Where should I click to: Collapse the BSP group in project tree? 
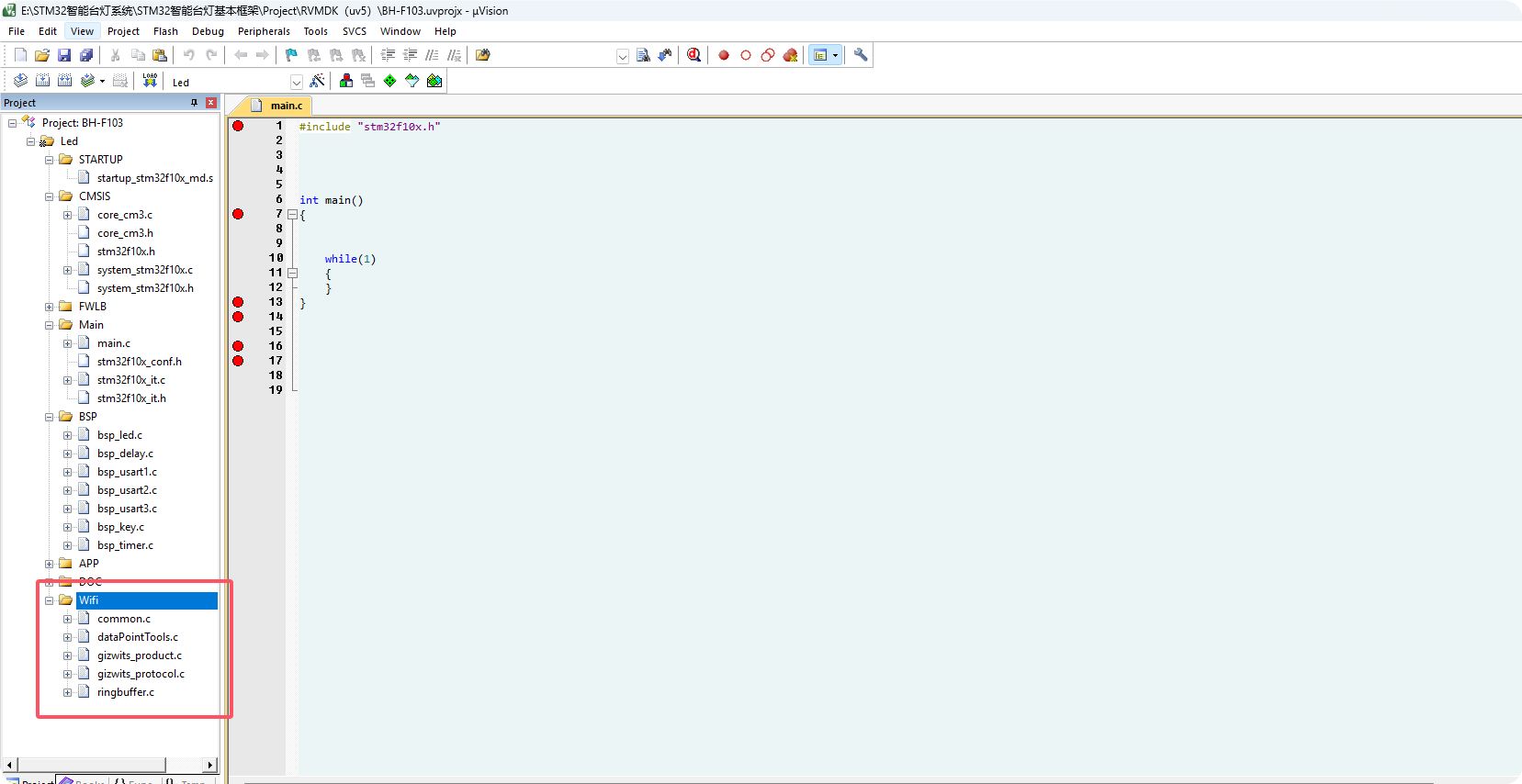pyautogui.click(x=50, y=417)
